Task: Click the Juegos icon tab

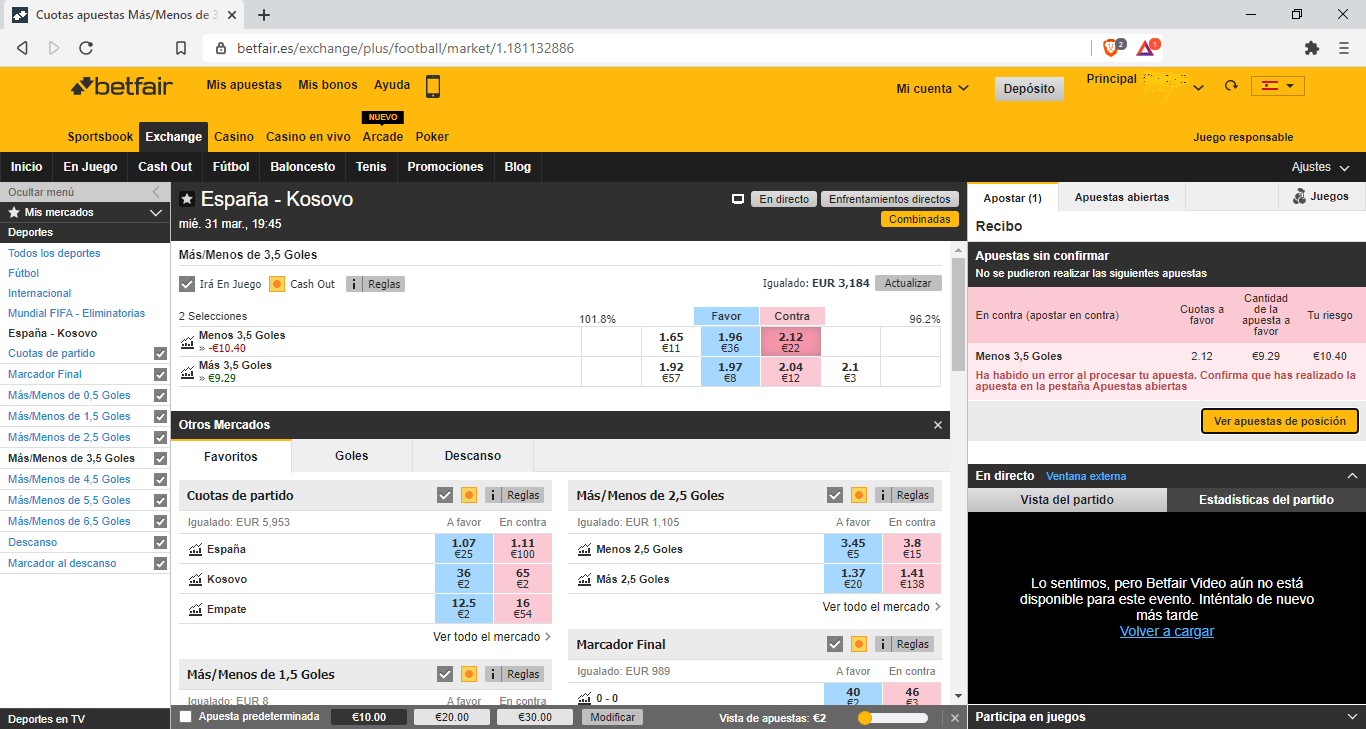Action: (1321, 197)
